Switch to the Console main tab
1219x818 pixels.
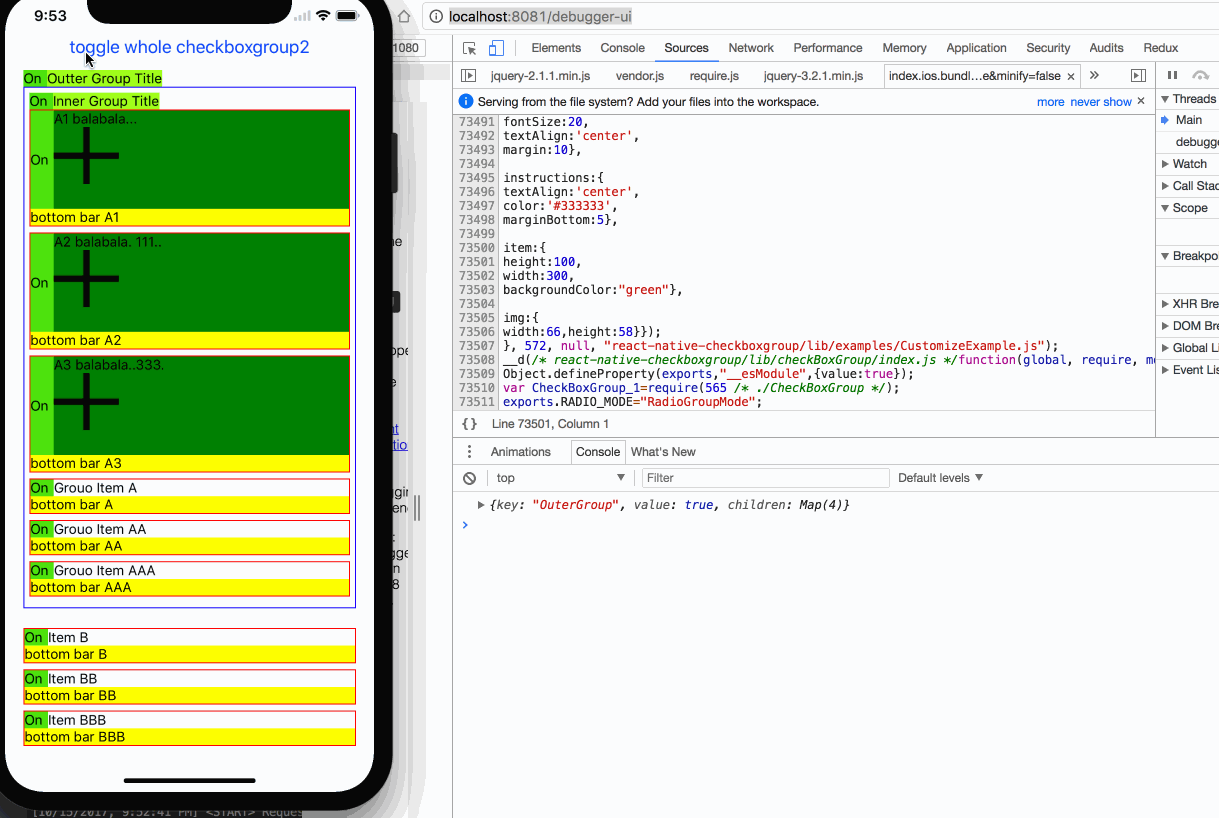(x=622, y=48)
